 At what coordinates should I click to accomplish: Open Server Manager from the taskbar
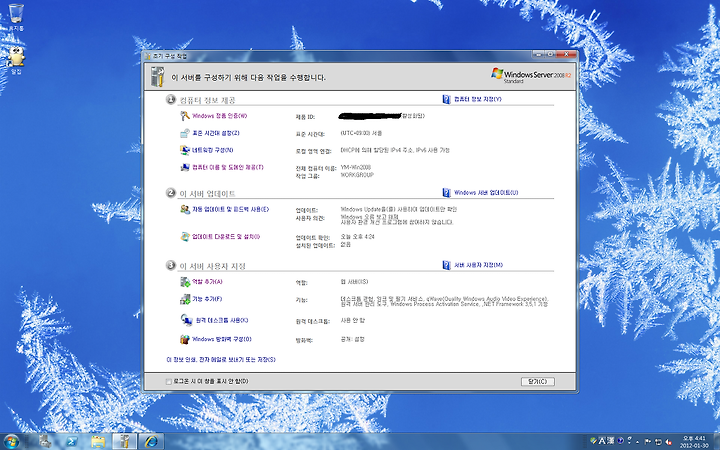45,442
